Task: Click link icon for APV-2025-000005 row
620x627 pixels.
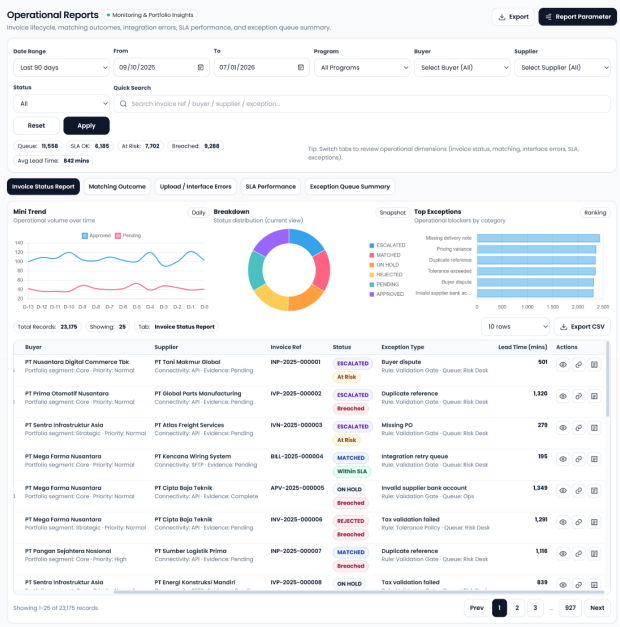Action: [x=578, y=491]
